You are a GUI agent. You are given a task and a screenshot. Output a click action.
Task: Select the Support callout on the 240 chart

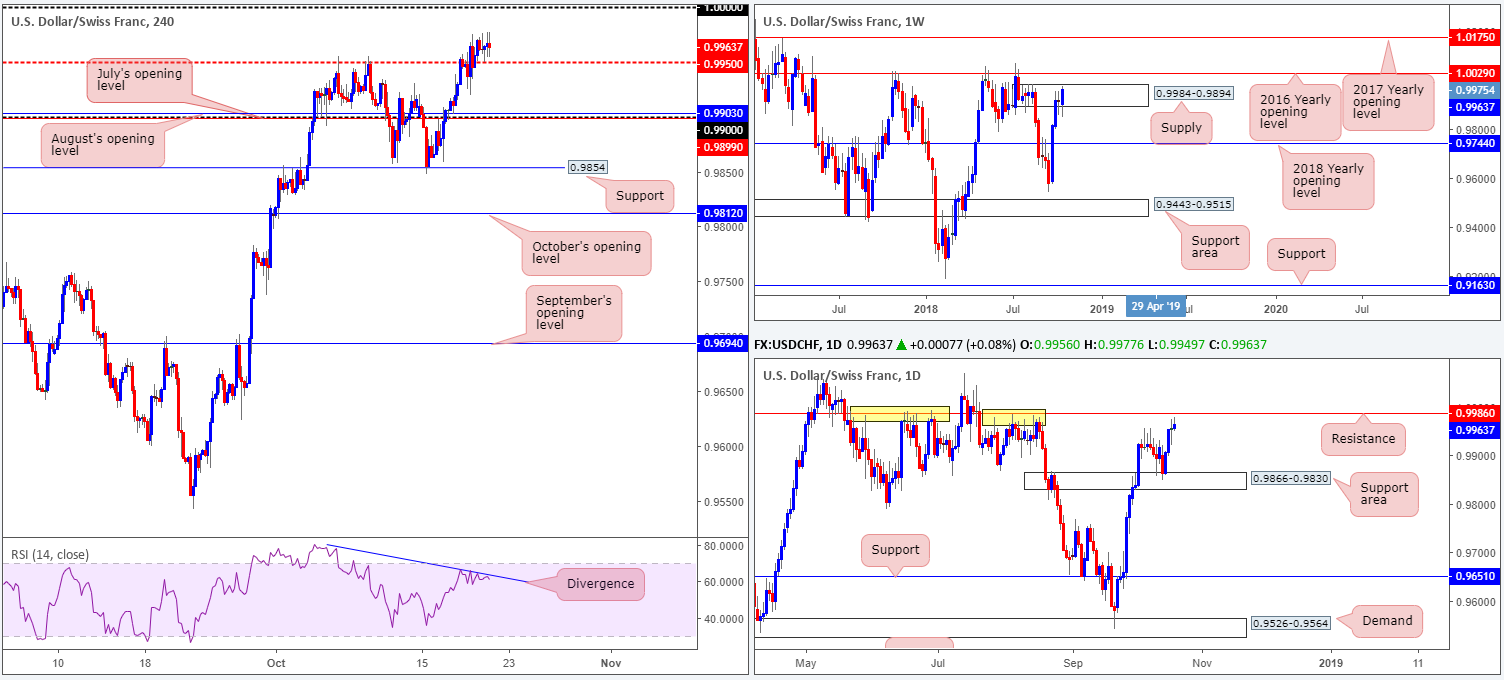tap(640, 196)
